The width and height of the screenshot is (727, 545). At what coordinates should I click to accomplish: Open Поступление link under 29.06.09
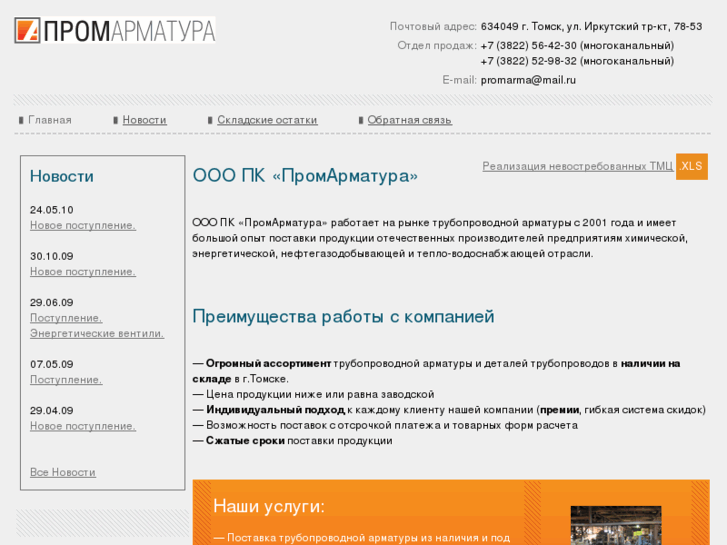tap(66, 318)
